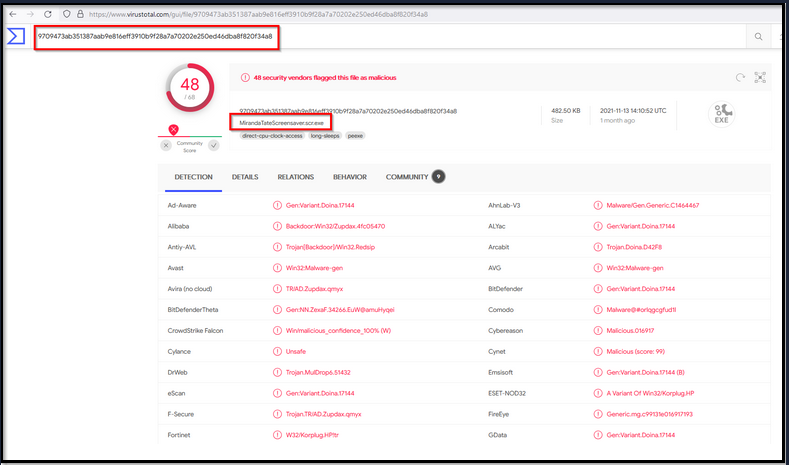This screenshot has height=465, width=789.
Task: Click the Comodo vendor name
Action: [x=501, y=310]
